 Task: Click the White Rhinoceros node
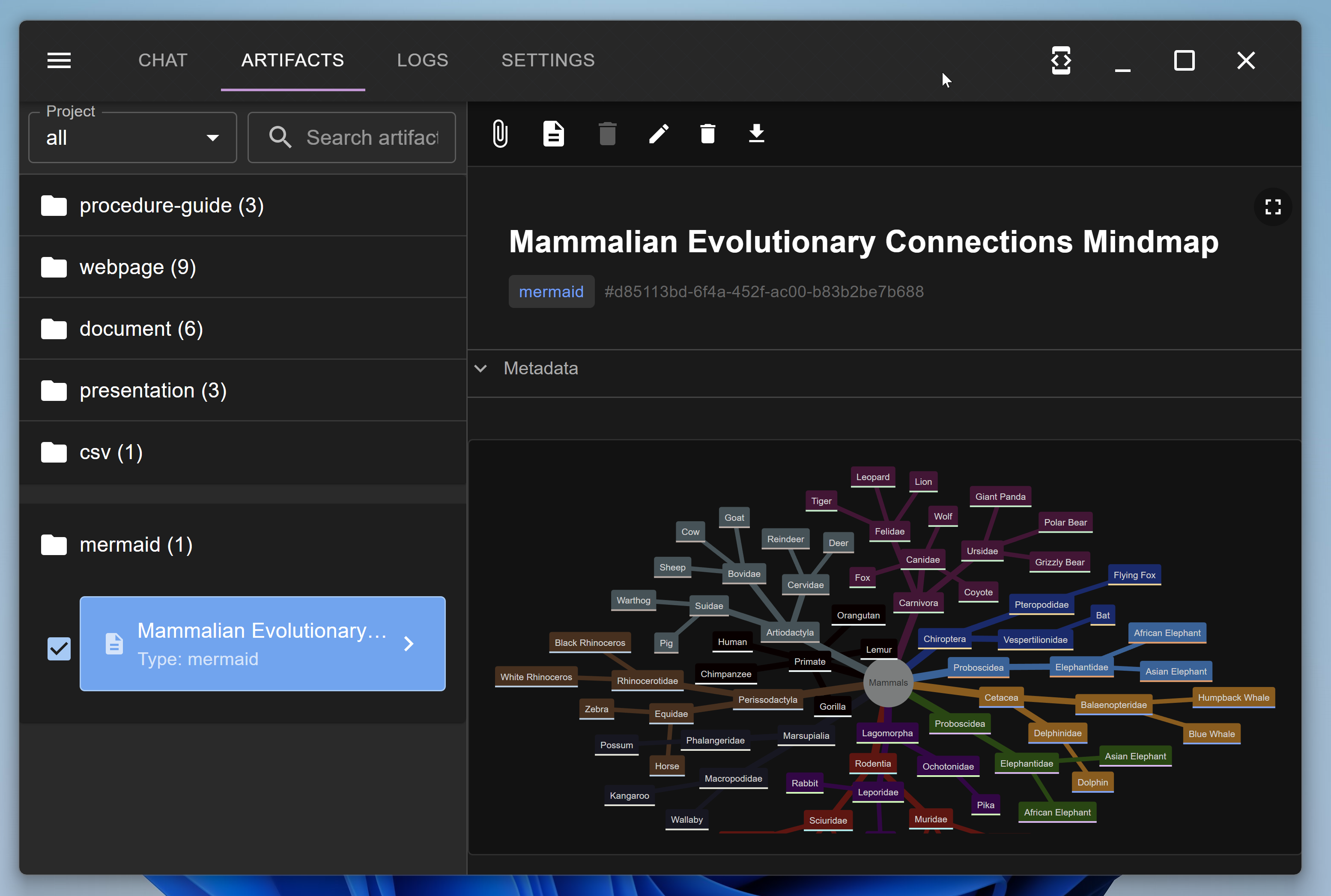[536, 677]
